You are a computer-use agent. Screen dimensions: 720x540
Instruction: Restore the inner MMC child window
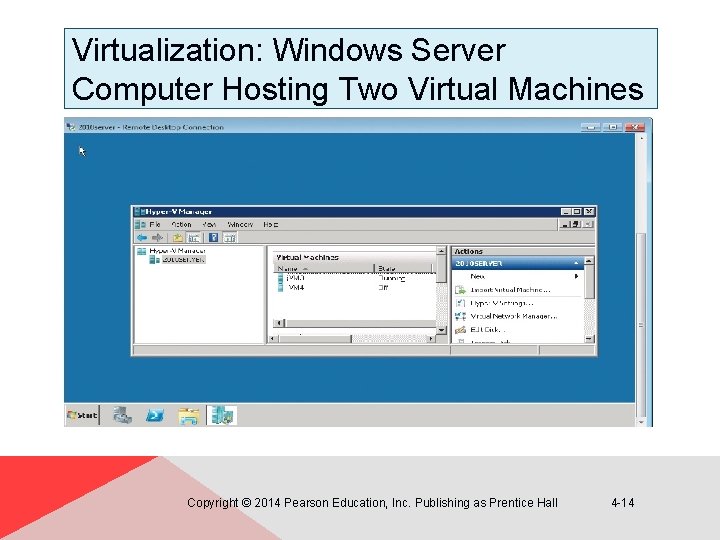(x=576, y=225)
